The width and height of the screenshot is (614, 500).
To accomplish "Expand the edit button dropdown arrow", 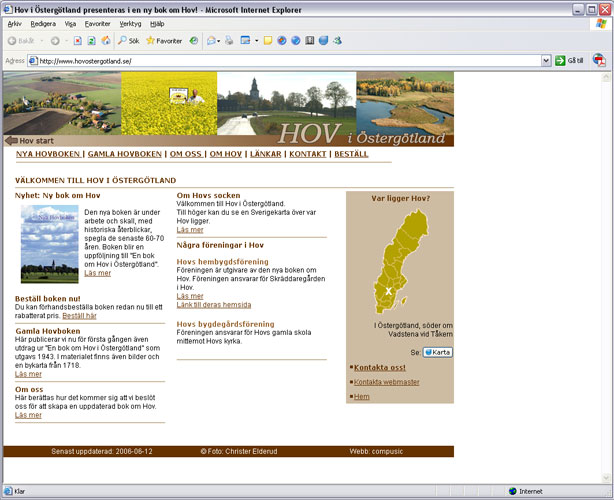I will 256,41.
